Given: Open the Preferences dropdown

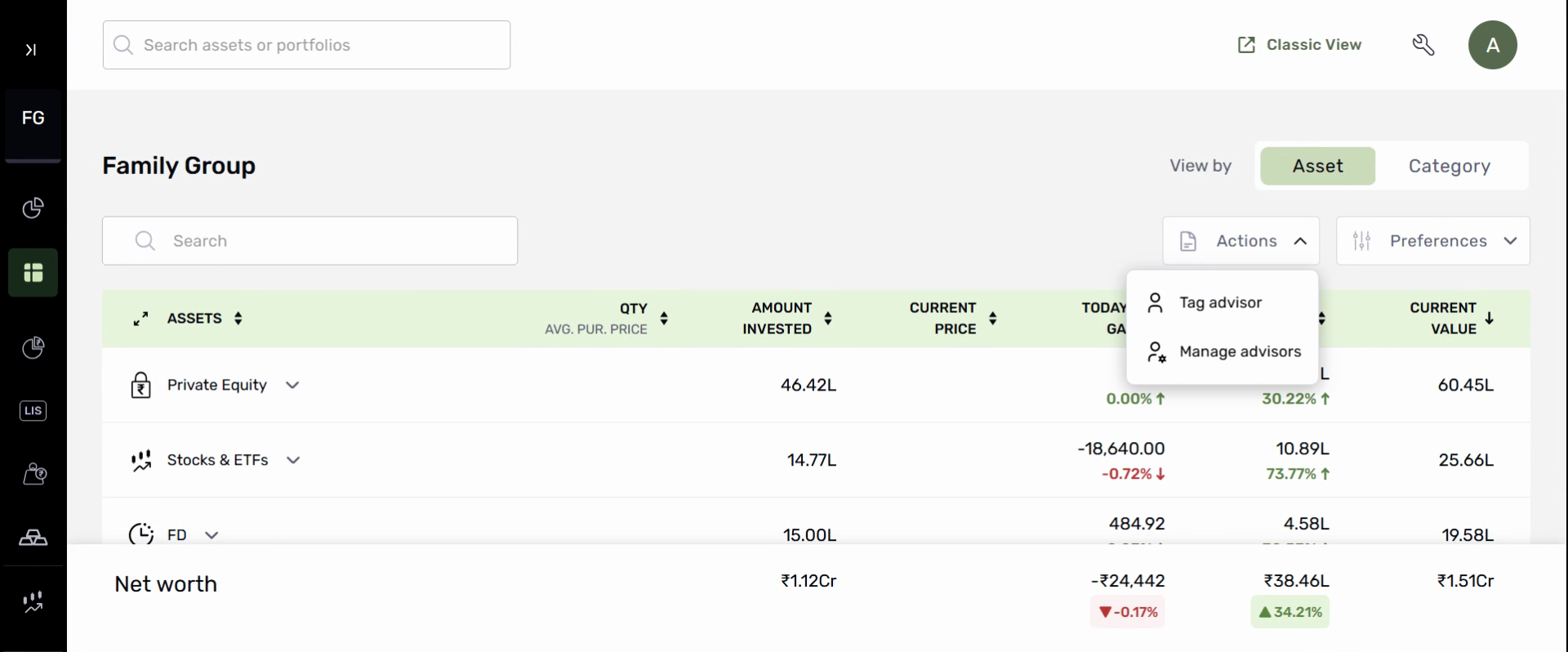Looking at the screenshot, I should [1432, 241].
